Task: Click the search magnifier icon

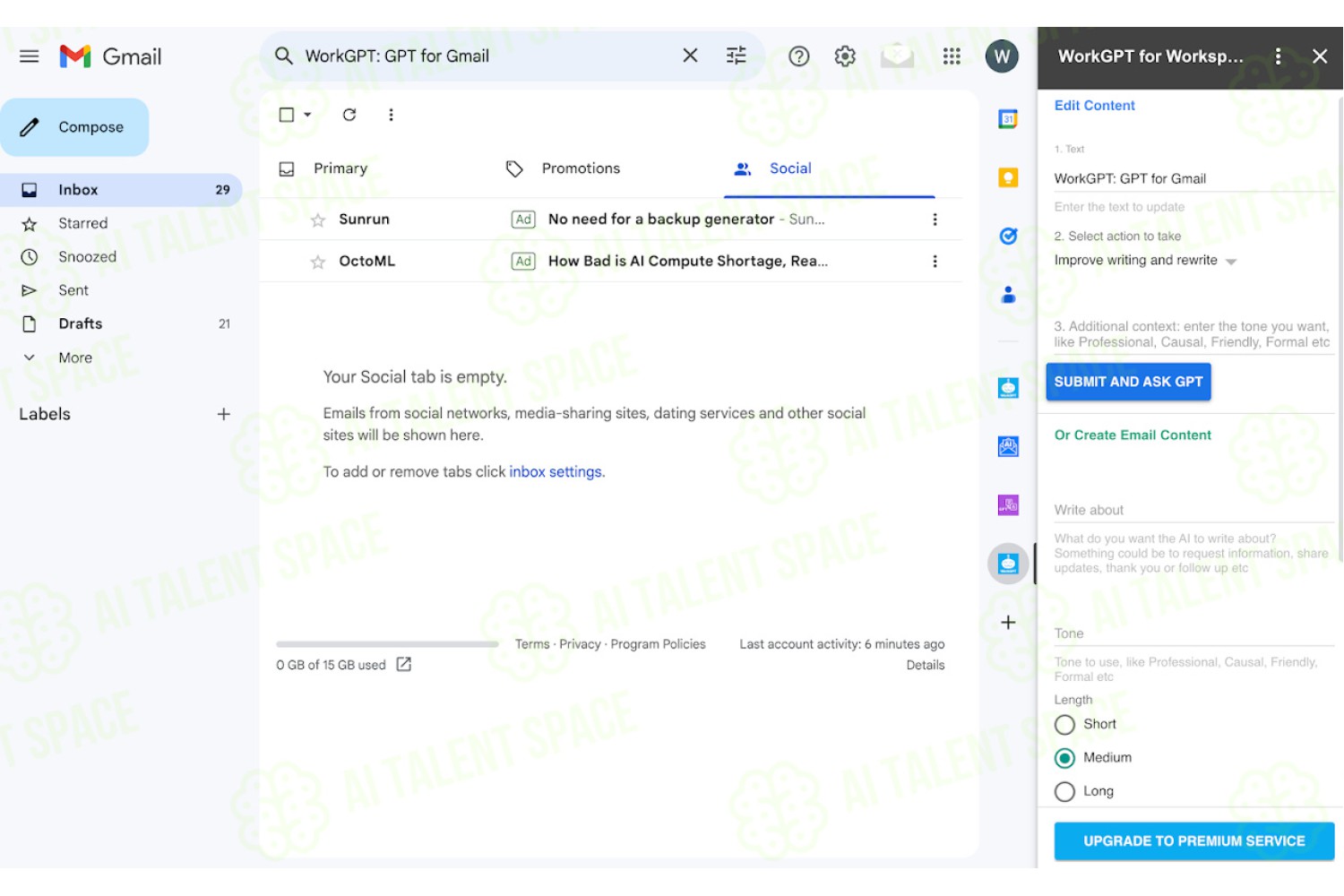Action: pos(284,56)
